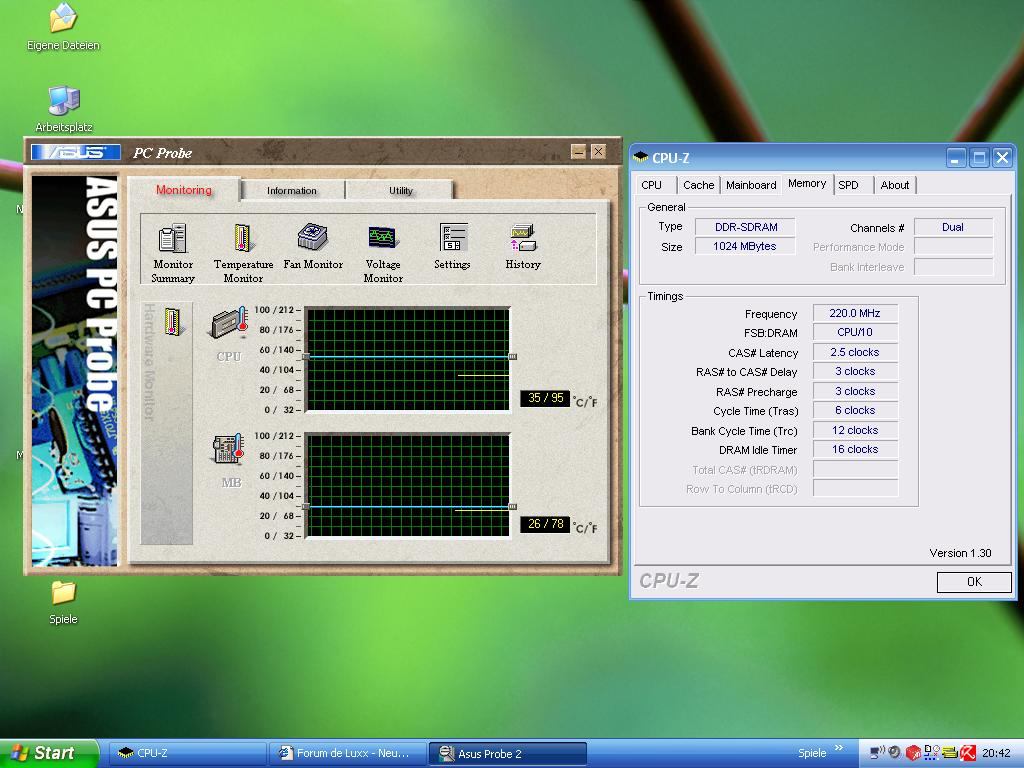The width and height of the screenshot is (1024, 768).
Task: Click the Version 1.30 text in CPU-Z
Action: (960, 553)
